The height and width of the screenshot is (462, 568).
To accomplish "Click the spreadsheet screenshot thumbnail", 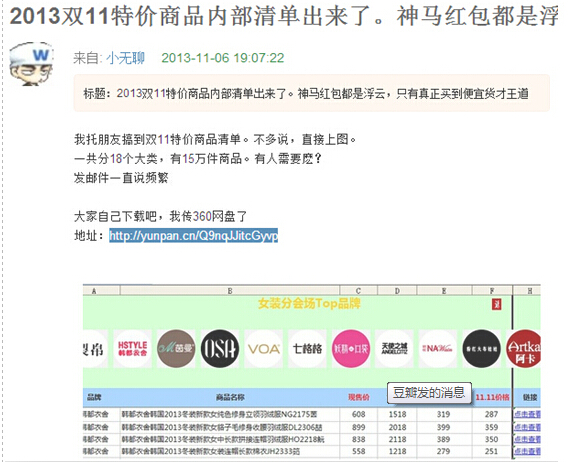I will (x=312, y=371).
